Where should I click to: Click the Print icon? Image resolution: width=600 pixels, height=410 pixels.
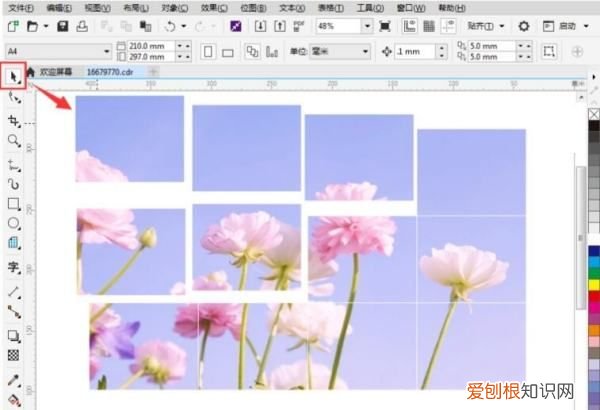pyautogui.click(x=82, y=26)
